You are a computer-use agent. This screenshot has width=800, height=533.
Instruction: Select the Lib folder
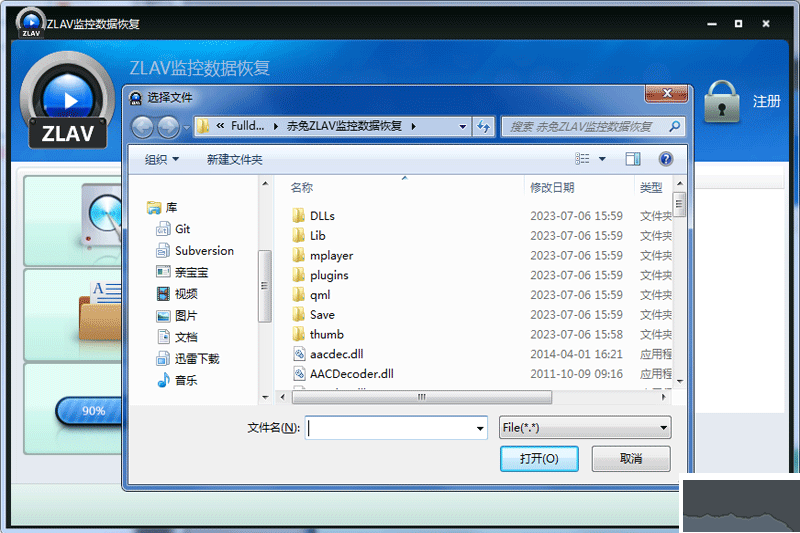309,236
